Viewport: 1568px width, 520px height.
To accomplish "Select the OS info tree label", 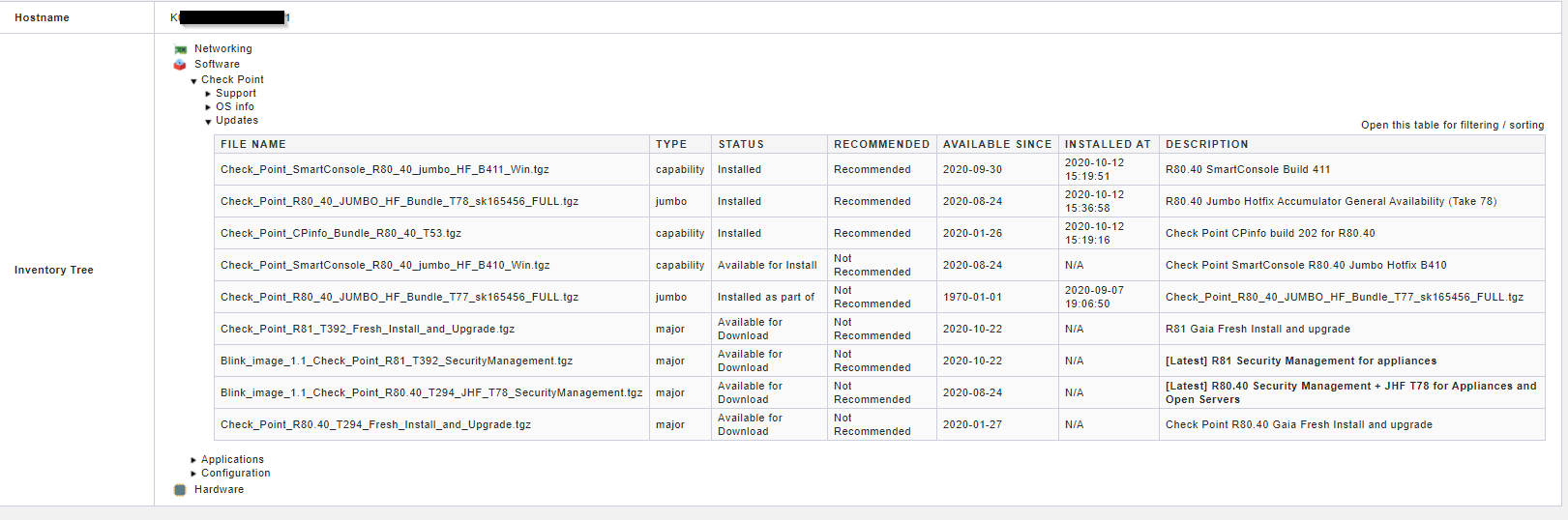I will coord(235,106).
